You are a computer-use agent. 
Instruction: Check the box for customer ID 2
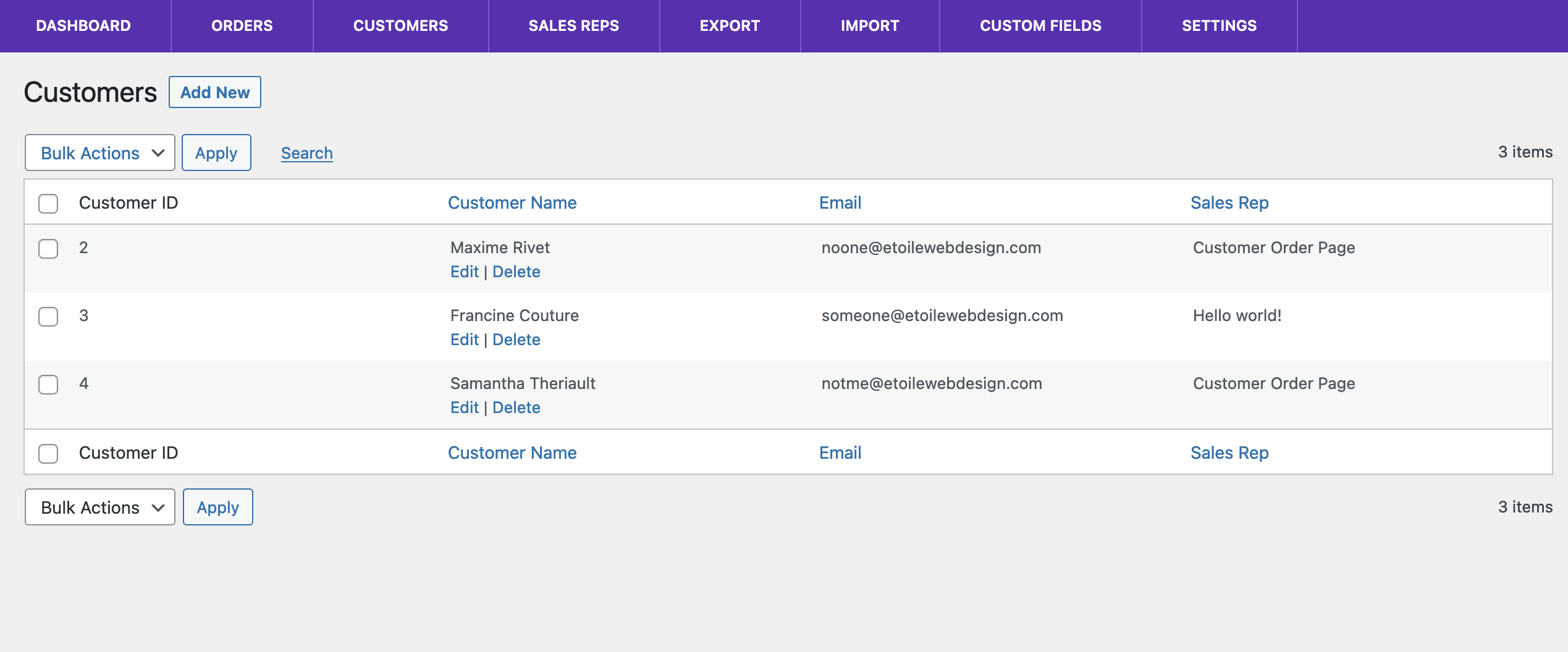(x=48, y=249)
